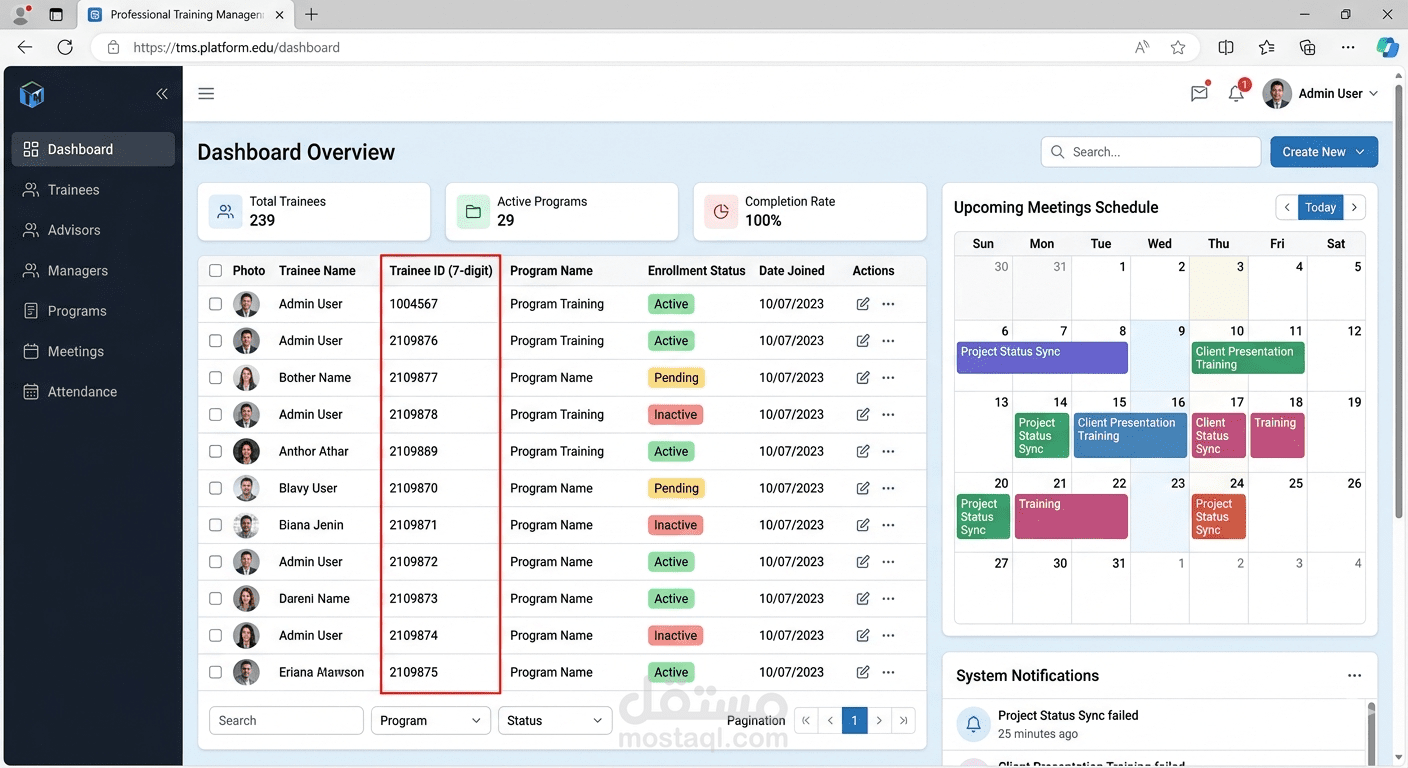This screenshot has height=768, width=1408.
Task: Edit the trainee with ID 2109877
Action: coord(863,378)
